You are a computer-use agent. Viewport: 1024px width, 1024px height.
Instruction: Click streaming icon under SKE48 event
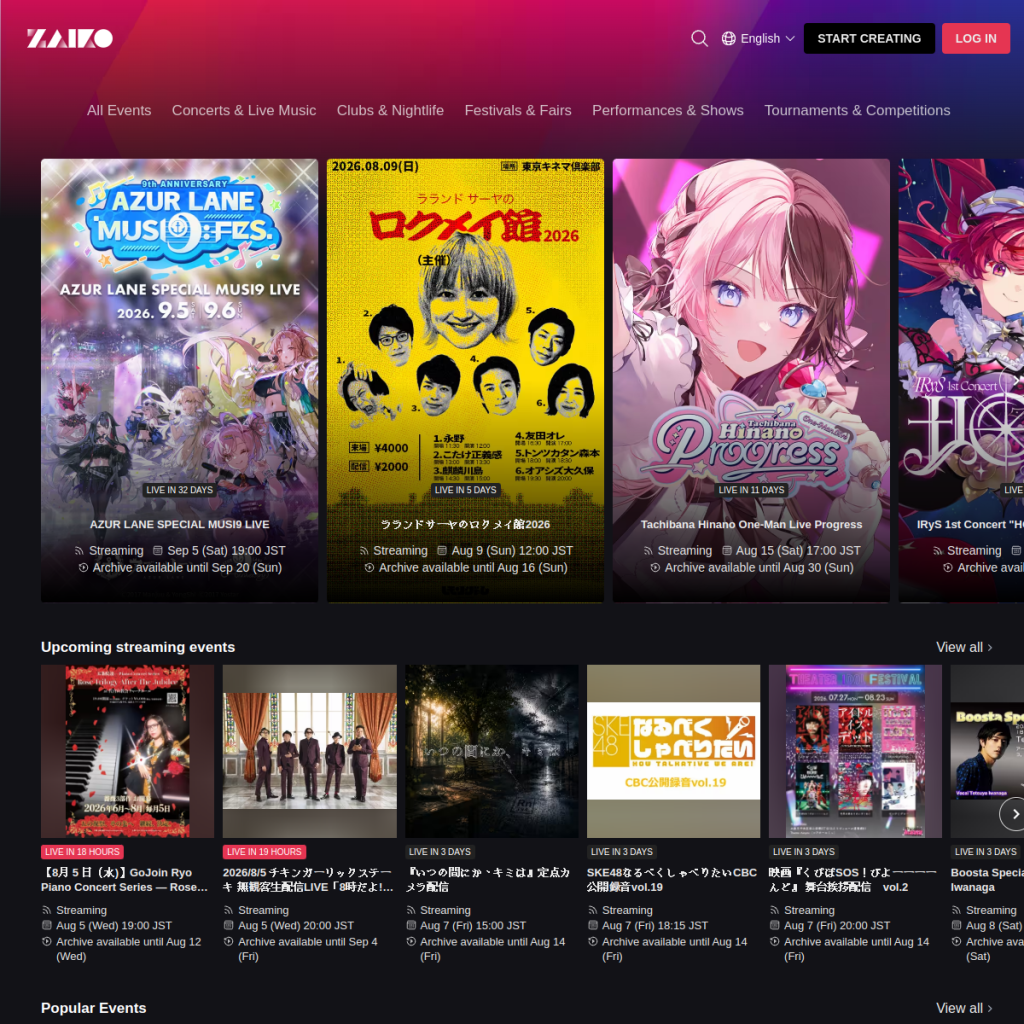pyautogui.click(x=593, y=910)
